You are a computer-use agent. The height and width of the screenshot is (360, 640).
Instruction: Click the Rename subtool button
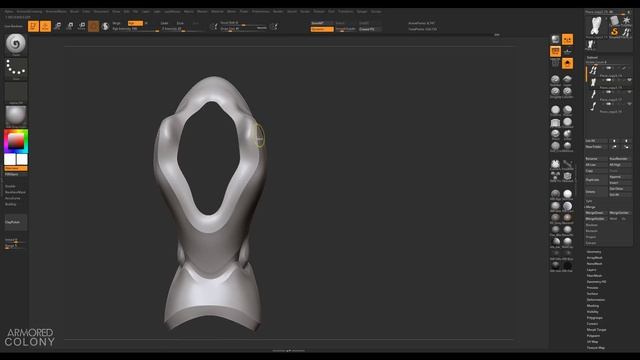pos(596,159)
